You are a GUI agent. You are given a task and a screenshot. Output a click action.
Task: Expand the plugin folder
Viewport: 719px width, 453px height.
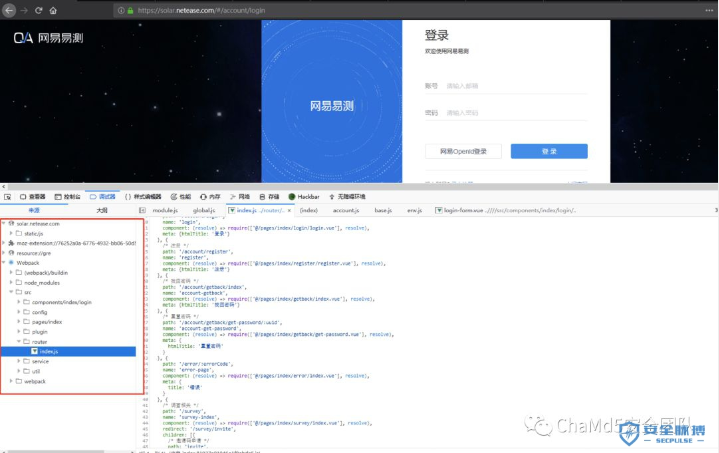click(x=19, y=331)
